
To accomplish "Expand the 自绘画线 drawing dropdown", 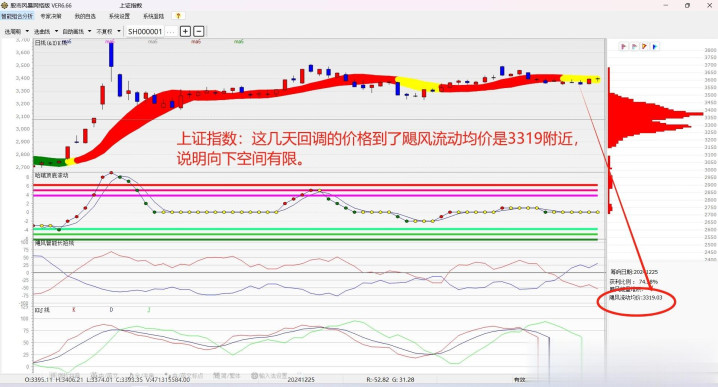I will pos(76,32).
